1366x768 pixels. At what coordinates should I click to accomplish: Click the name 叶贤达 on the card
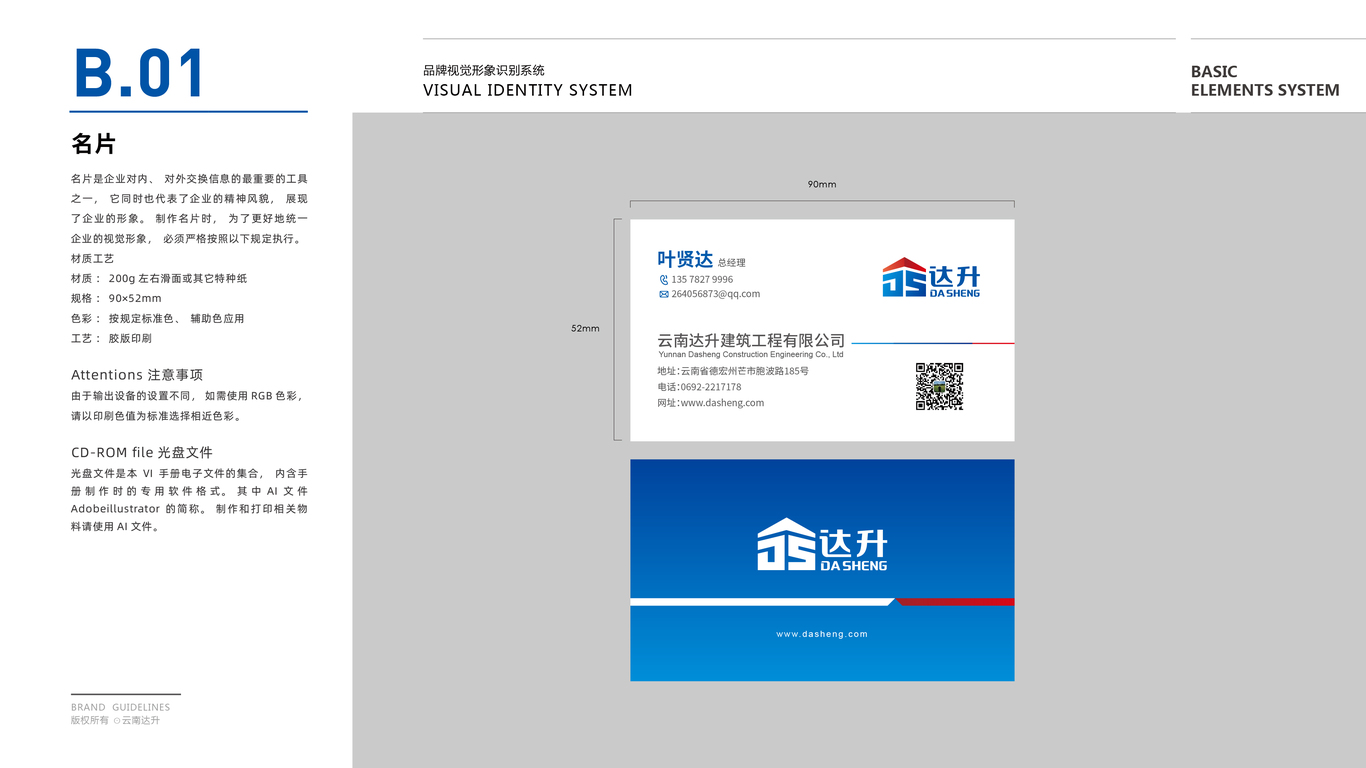(685, 260)
